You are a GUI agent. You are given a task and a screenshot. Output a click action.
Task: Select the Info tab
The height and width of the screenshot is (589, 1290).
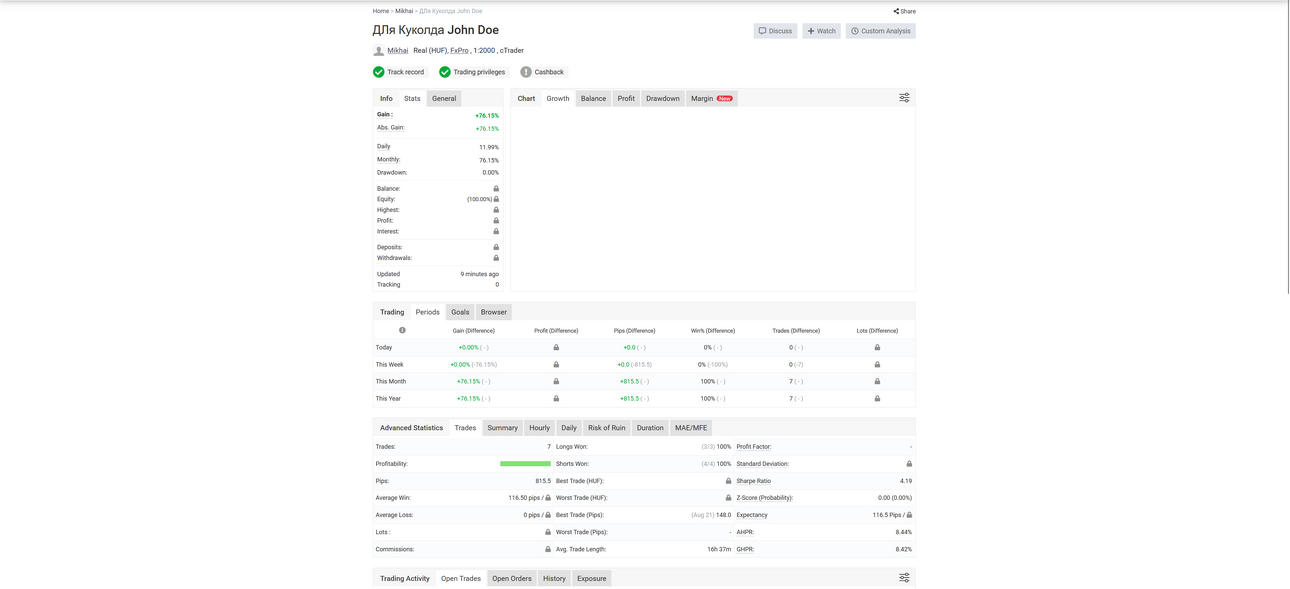tap(386, 99)
